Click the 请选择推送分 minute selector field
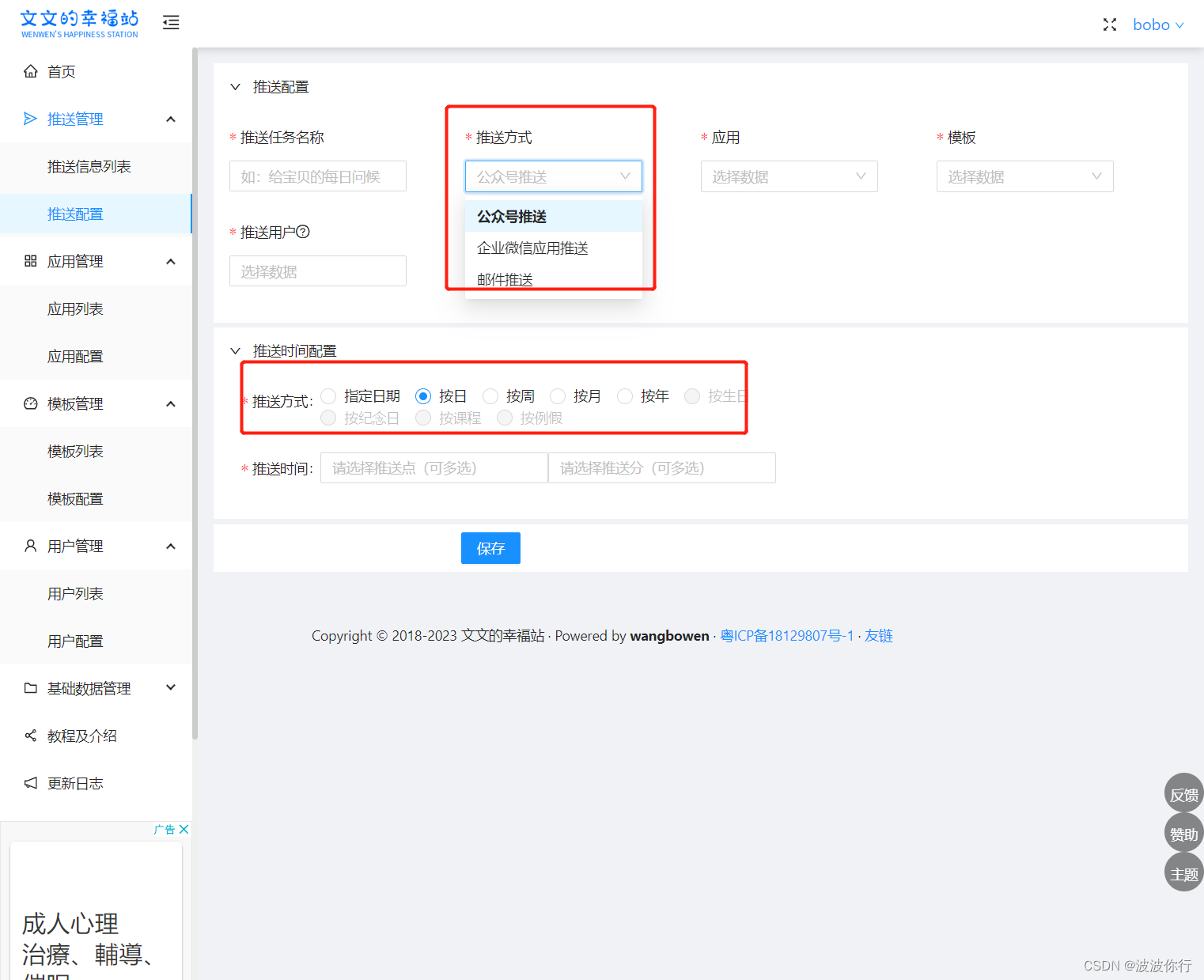The image size is (1204, 980). pos(662,467)
